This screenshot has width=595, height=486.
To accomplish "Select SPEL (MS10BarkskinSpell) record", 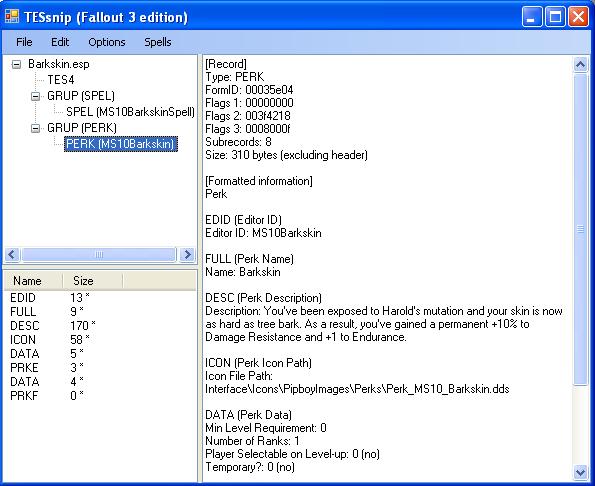I will [x=130, y=112].
